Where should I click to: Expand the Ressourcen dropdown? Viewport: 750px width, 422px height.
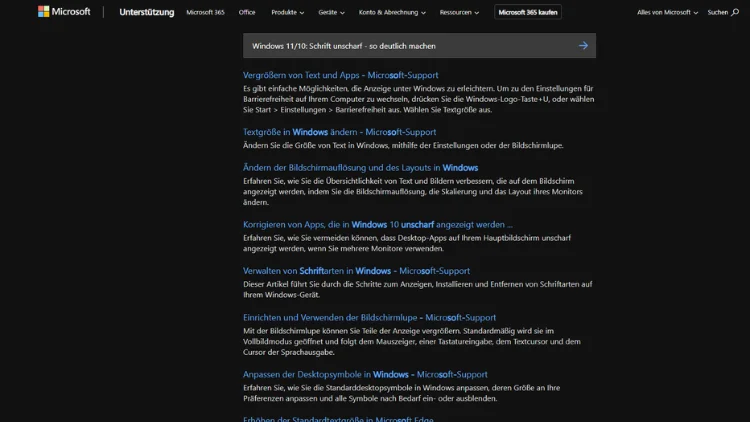(459, 12)
